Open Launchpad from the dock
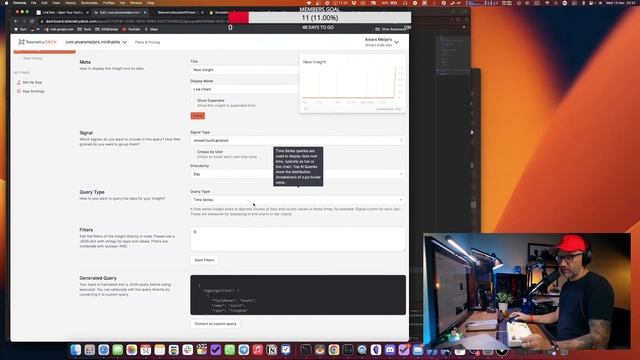Image resolution: width=640 pixels, height=360 pixels. pos(90,350)
